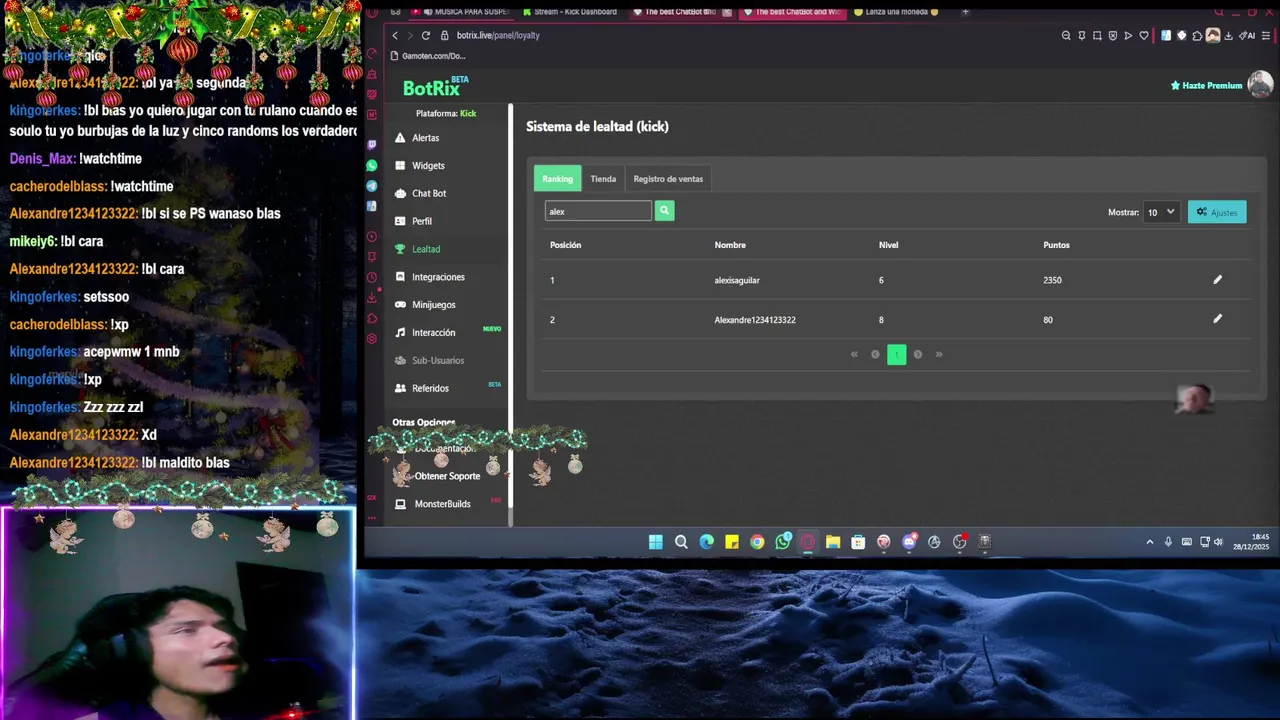Open File Explorer from the taskbar
Screen dimensions: 1280x720
(x=832, y=542)
